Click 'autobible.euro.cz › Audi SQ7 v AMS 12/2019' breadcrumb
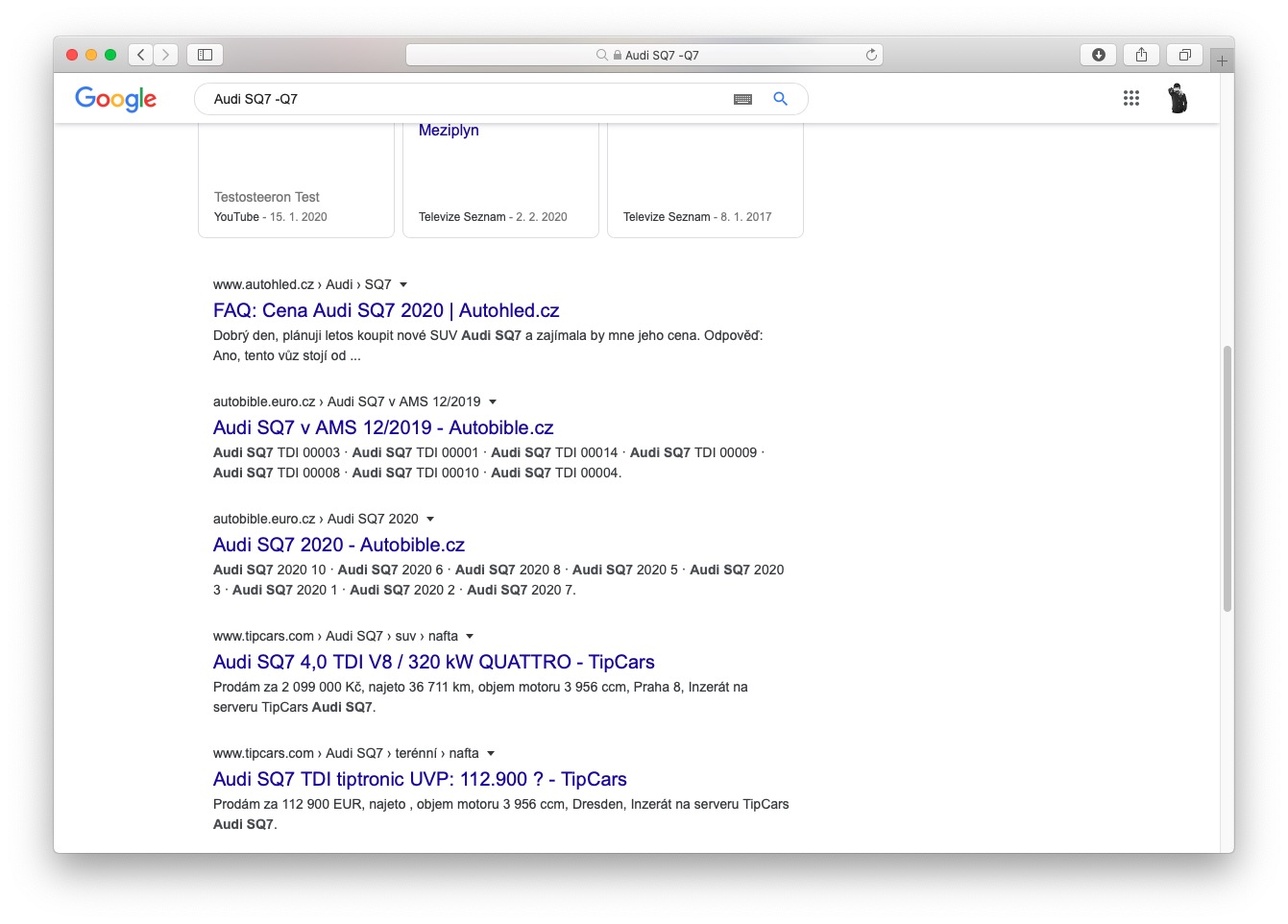 [x=347, y=401]
